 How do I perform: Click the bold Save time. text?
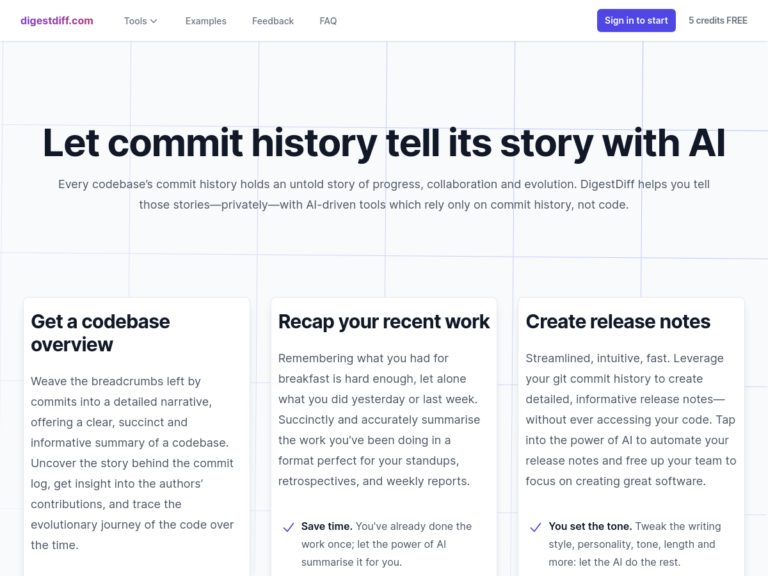[326, 526]
